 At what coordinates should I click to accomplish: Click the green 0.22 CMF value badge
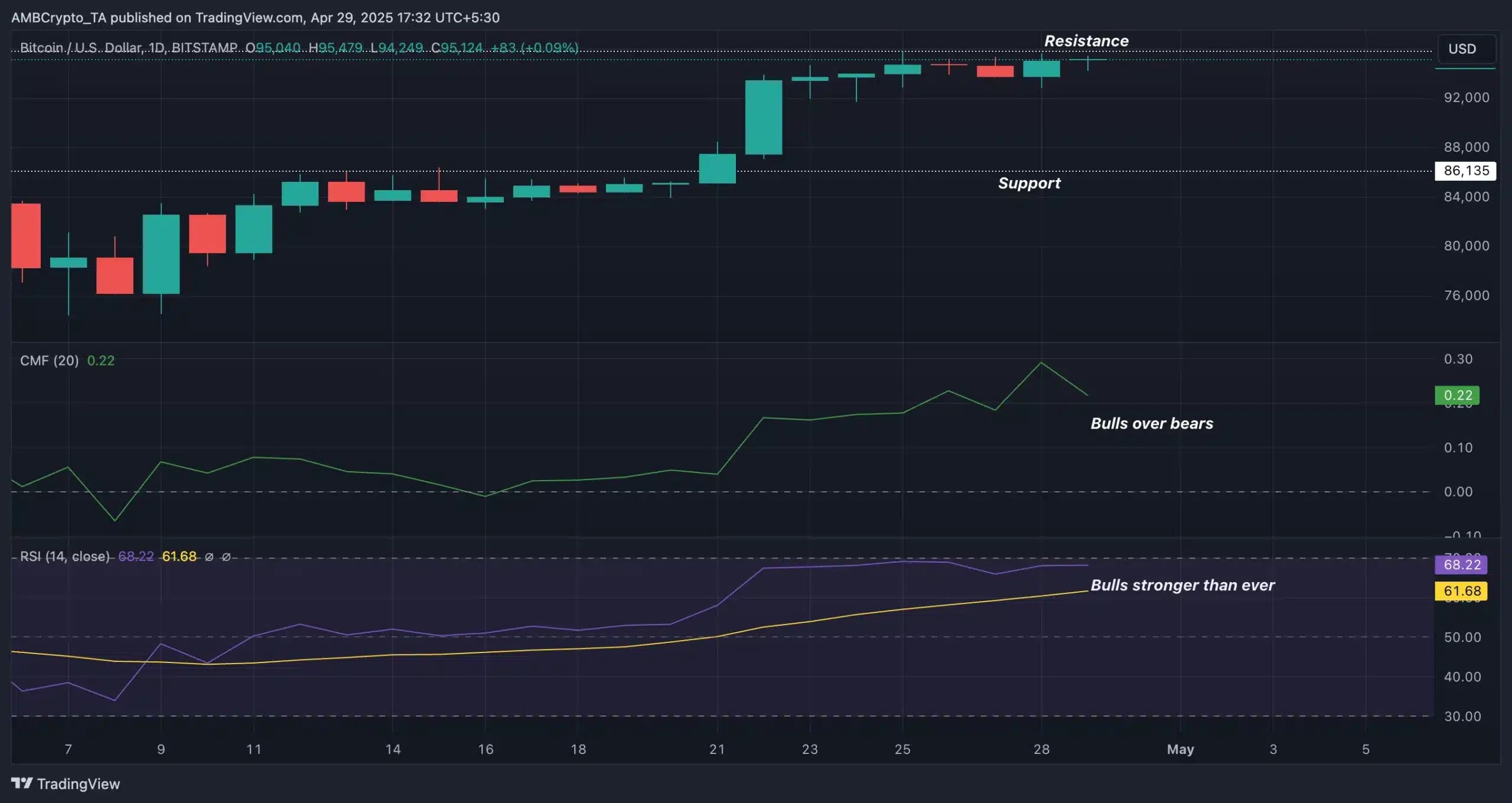point(1456,395)
